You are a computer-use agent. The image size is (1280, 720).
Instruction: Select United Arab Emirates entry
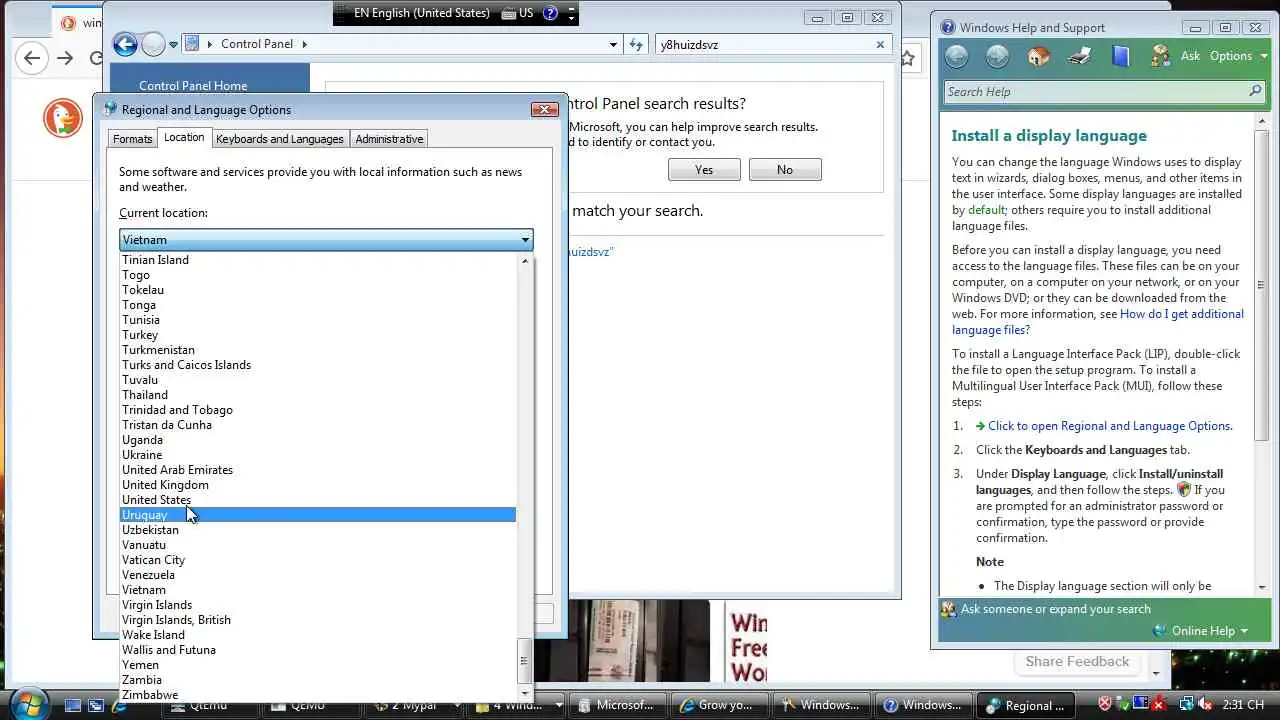318,470
